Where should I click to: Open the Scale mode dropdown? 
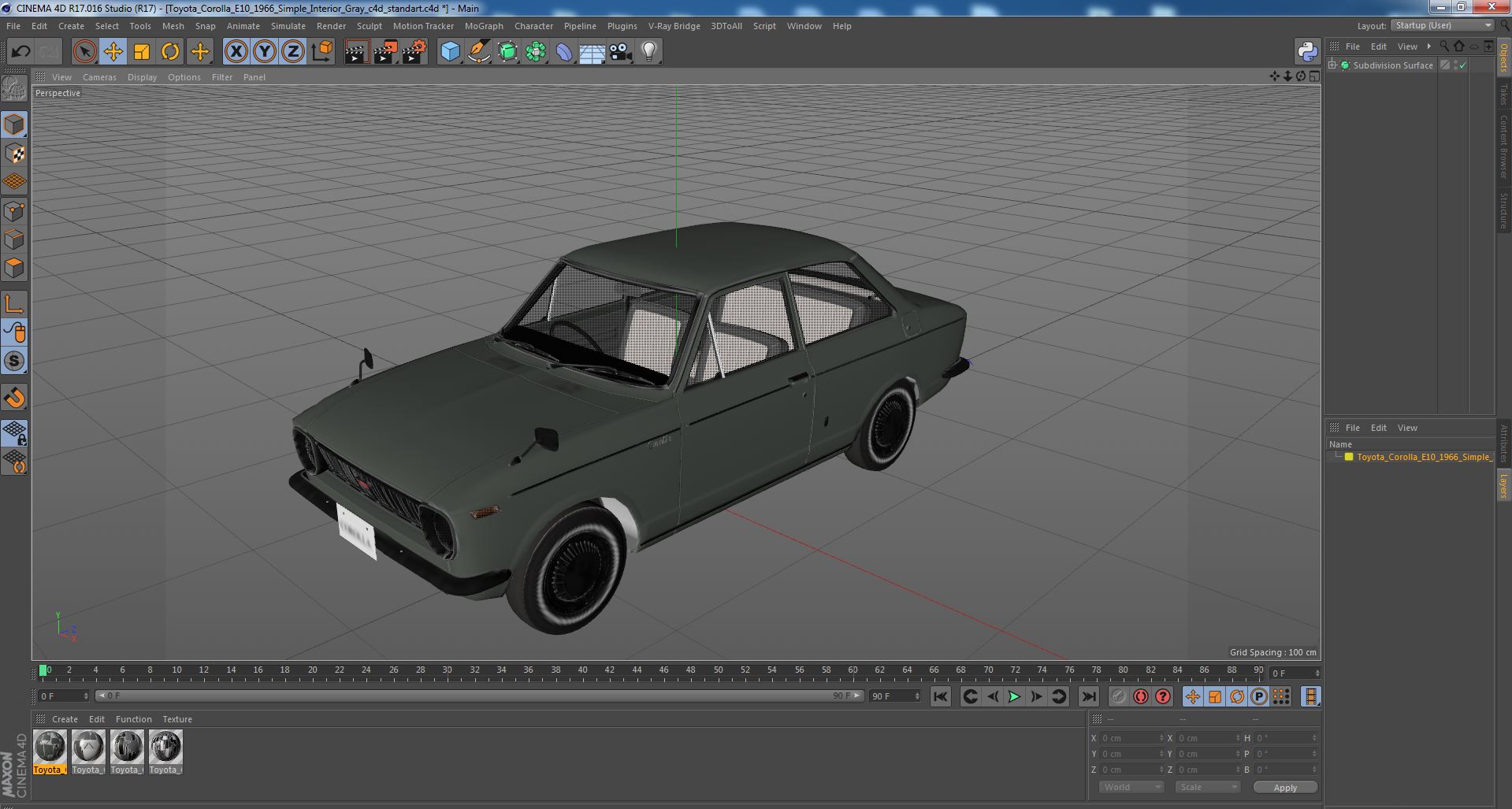click(1207, 787)
